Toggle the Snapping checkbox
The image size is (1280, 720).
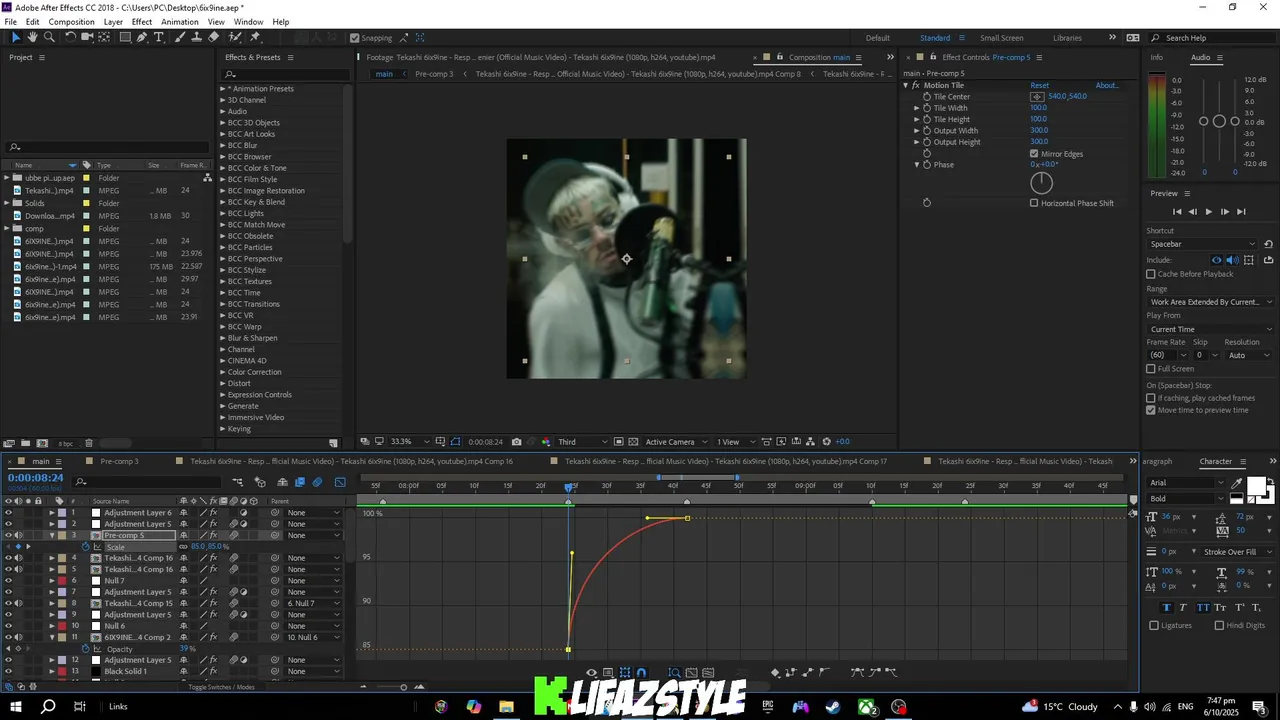click(x=355, y=38)
